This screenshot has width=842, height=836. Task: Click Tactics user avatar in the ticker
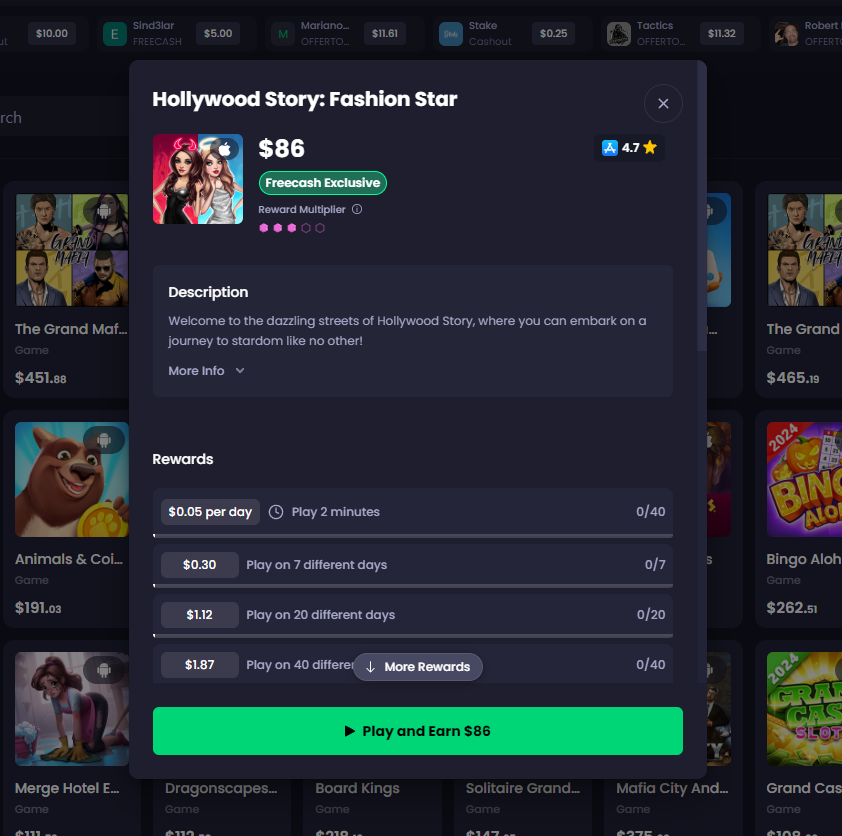619,34
